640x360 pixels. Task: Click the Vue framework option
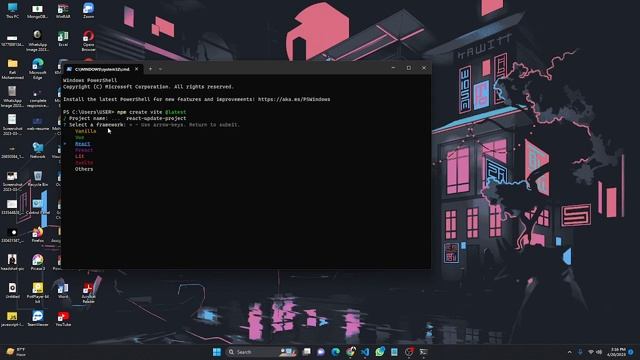coord(80,138)
